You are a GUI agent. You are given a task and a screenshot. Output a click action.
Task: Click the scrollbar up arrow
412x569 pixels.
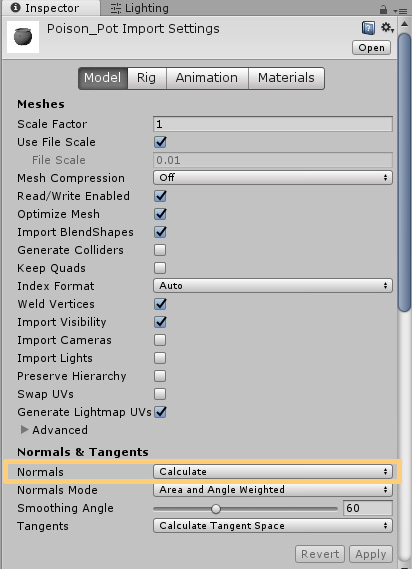[404, 24]
